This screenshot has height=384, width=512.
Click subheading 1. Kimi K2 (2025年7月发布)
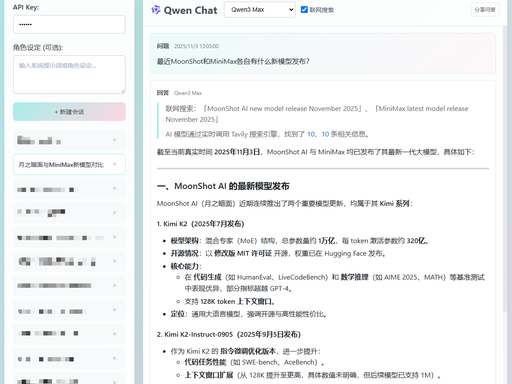[200, 224]
